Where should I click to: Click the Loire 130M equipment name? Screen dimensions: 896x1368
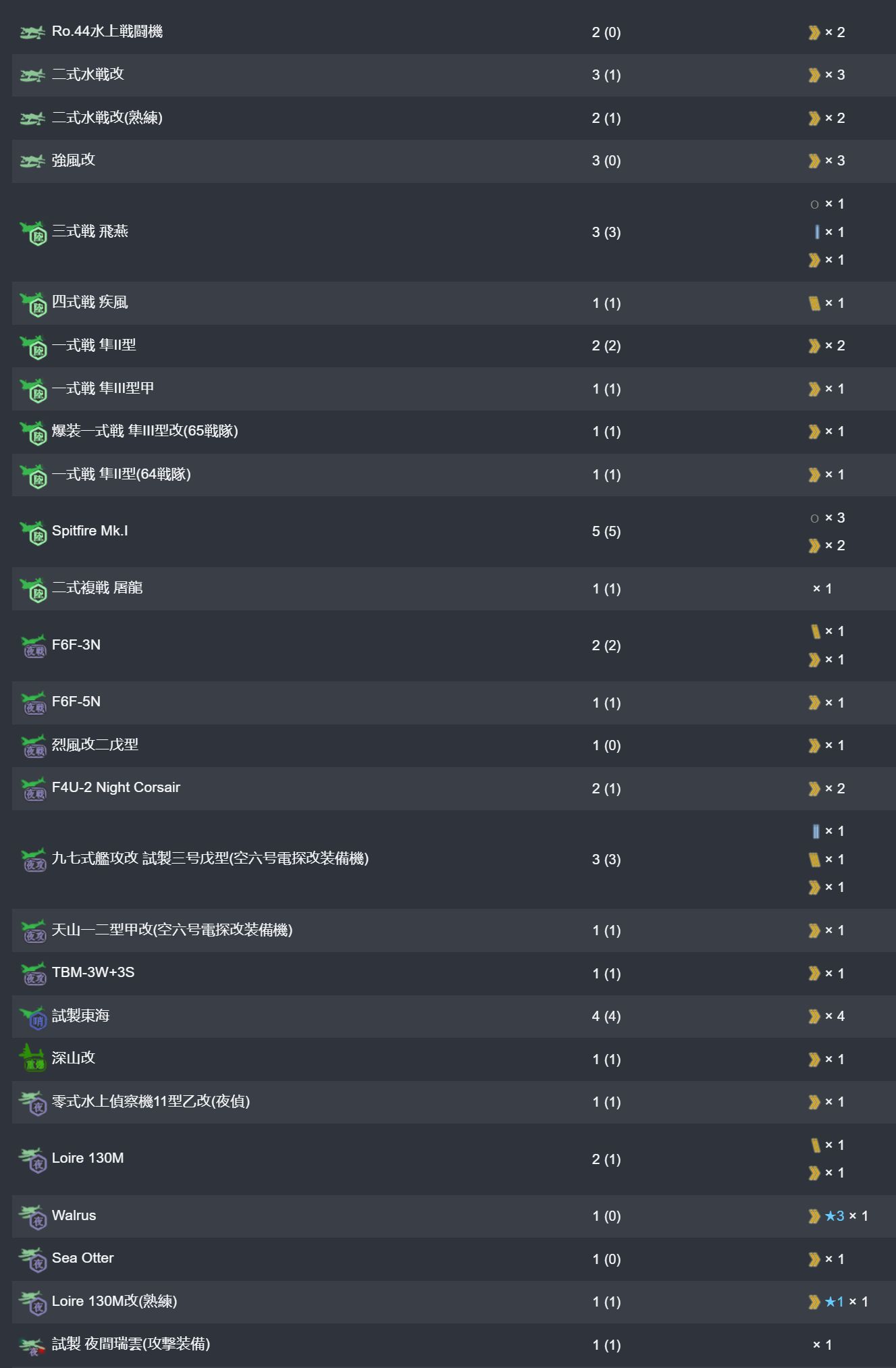click(x=88, y=1158)
